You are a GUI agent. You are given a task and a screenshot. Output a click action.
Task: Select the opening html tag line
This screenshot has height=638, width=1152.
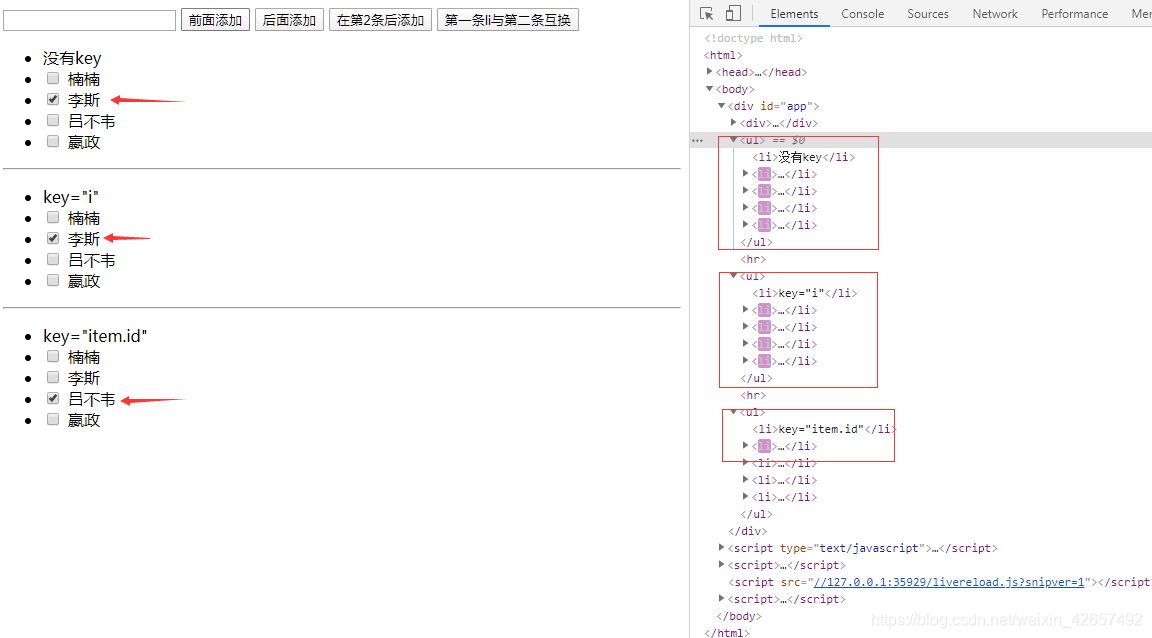[x=724, y=55]
